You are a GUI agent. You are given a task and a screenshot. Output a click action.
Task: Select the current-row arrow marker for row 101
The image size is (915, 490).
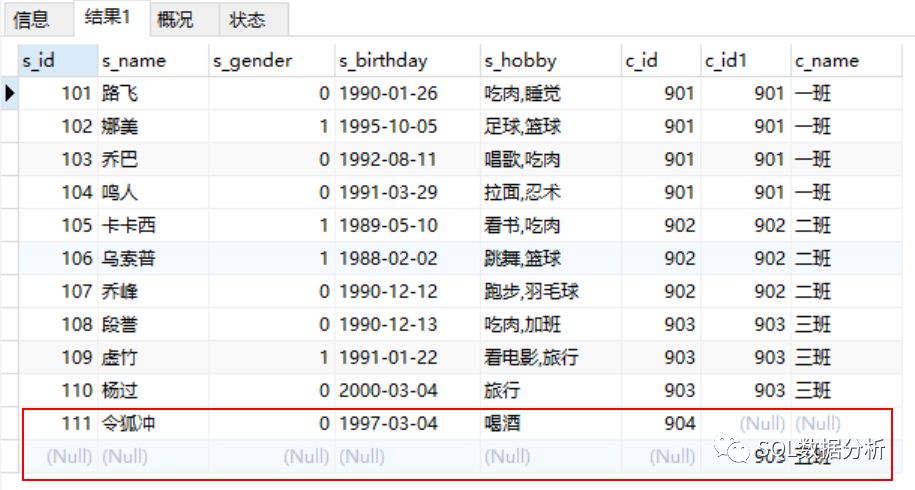pyautogui.click(x=9, y=93)
